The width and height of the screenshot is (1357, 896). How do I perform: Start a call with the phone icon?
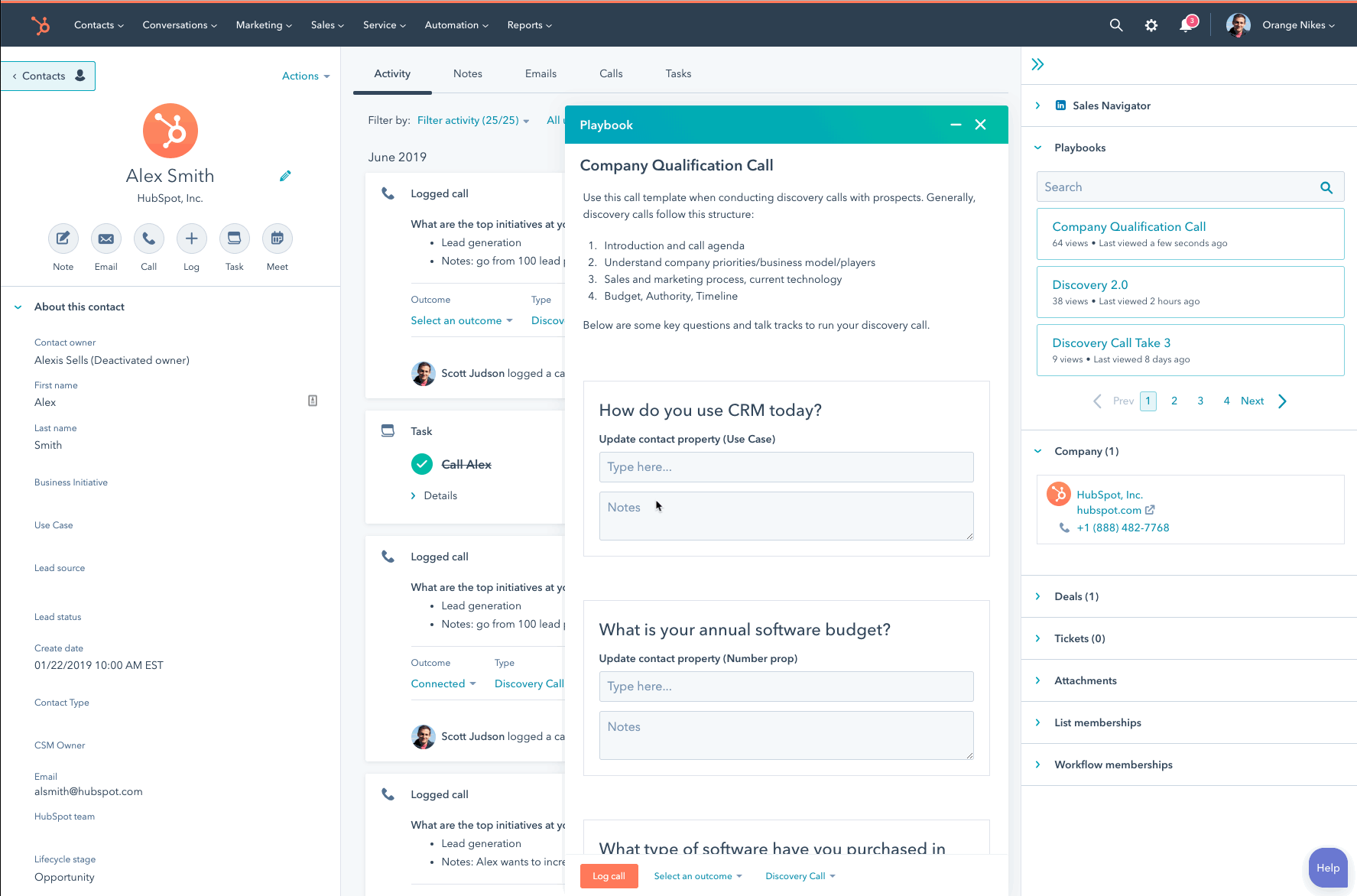click(x=149, y=239)
